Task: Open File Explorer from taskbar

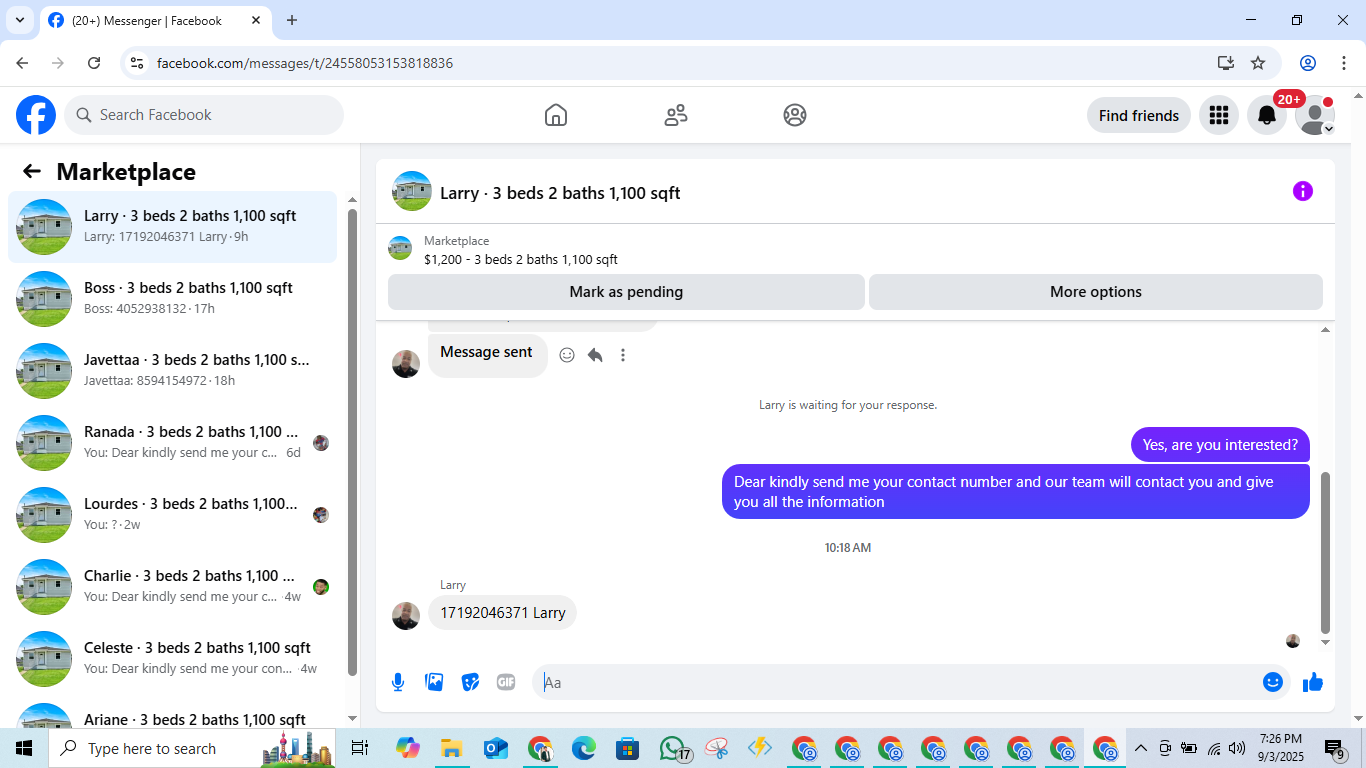Action: [451, 748]
